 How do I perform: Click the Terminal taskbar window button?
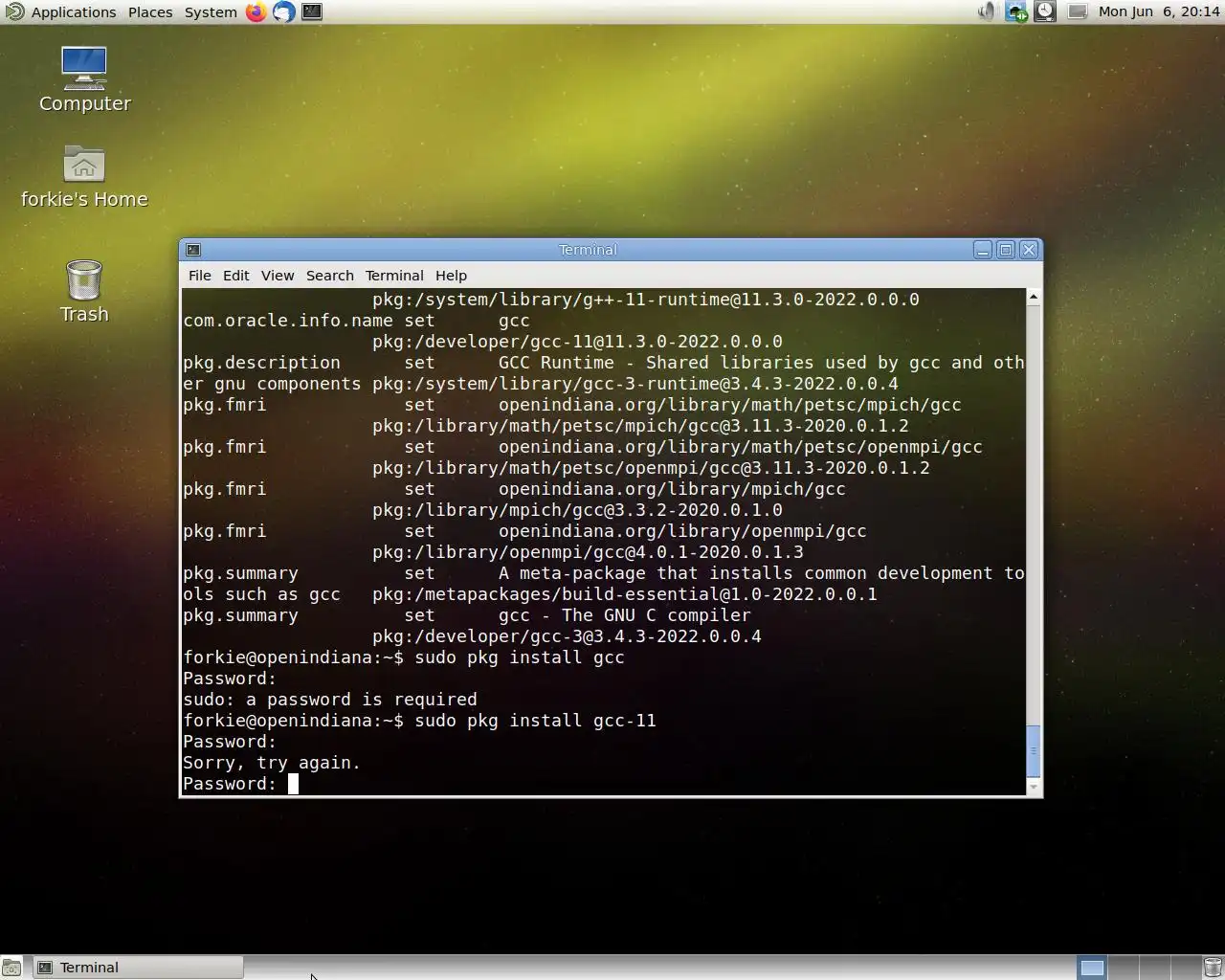(x=138, y=968)
